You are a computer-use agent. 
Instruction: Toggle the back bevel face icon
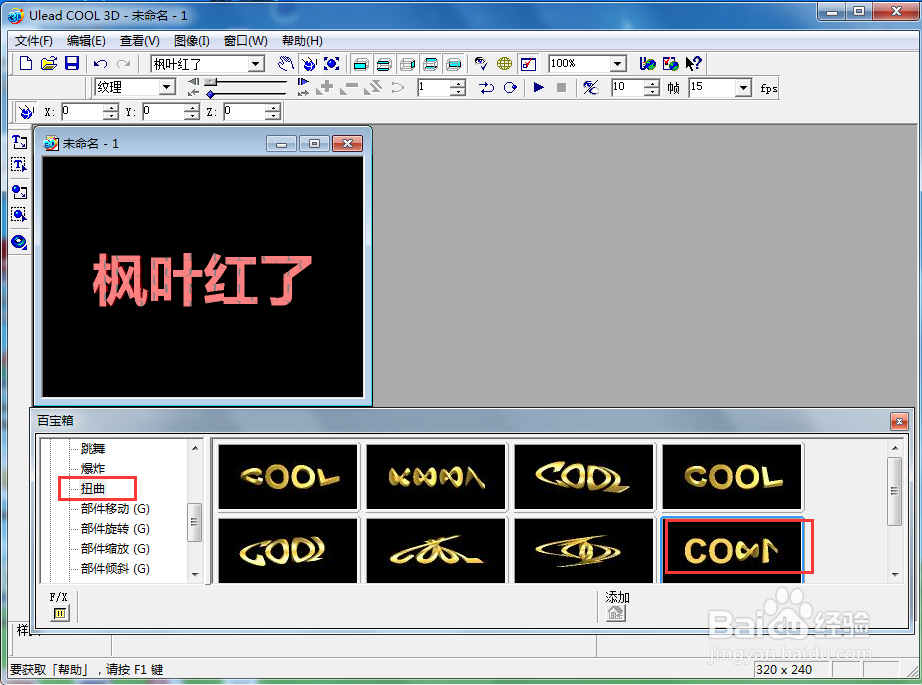coord(430,64)
